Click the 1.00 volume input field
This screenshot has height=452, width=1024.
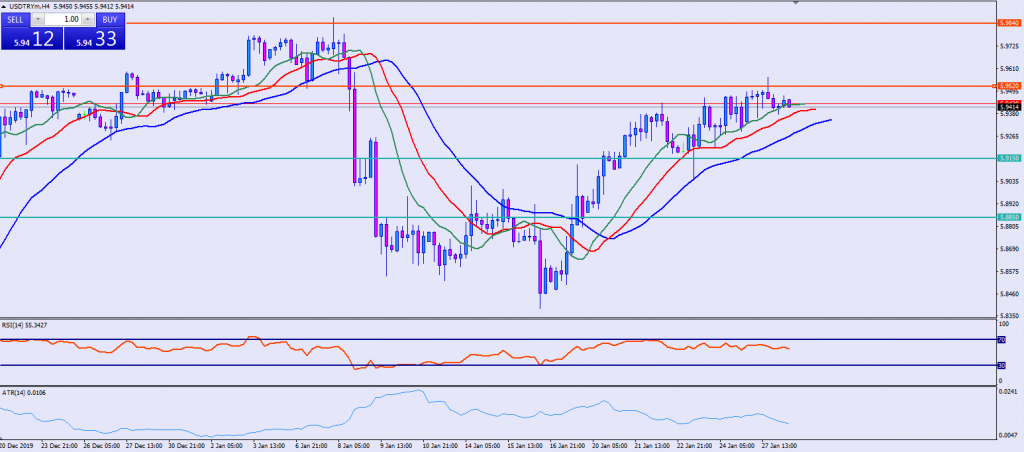(64, 19)
